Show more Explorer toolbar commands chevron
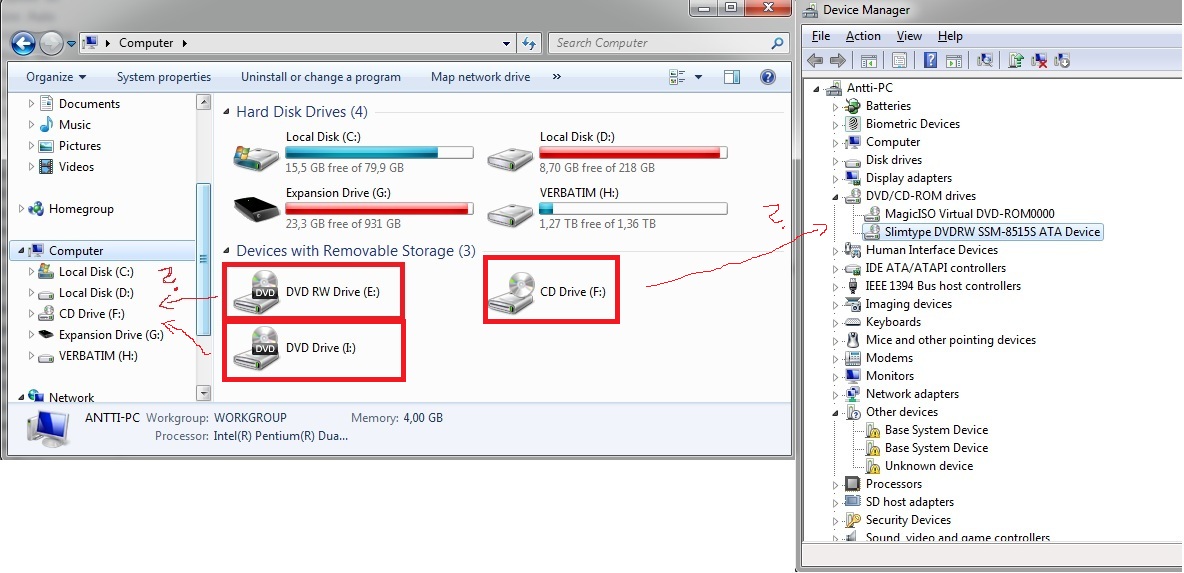 557,76
